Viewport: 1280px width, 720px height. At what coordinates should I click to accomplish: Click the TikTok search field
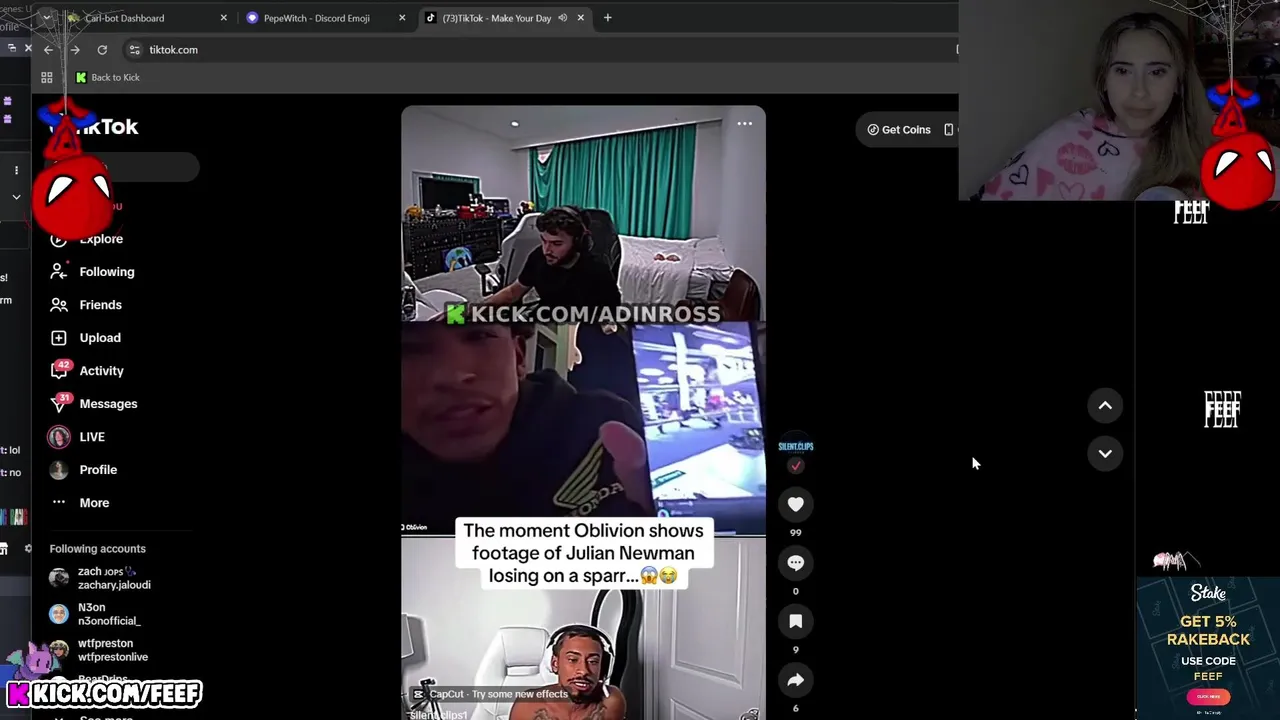click(125, 168)
